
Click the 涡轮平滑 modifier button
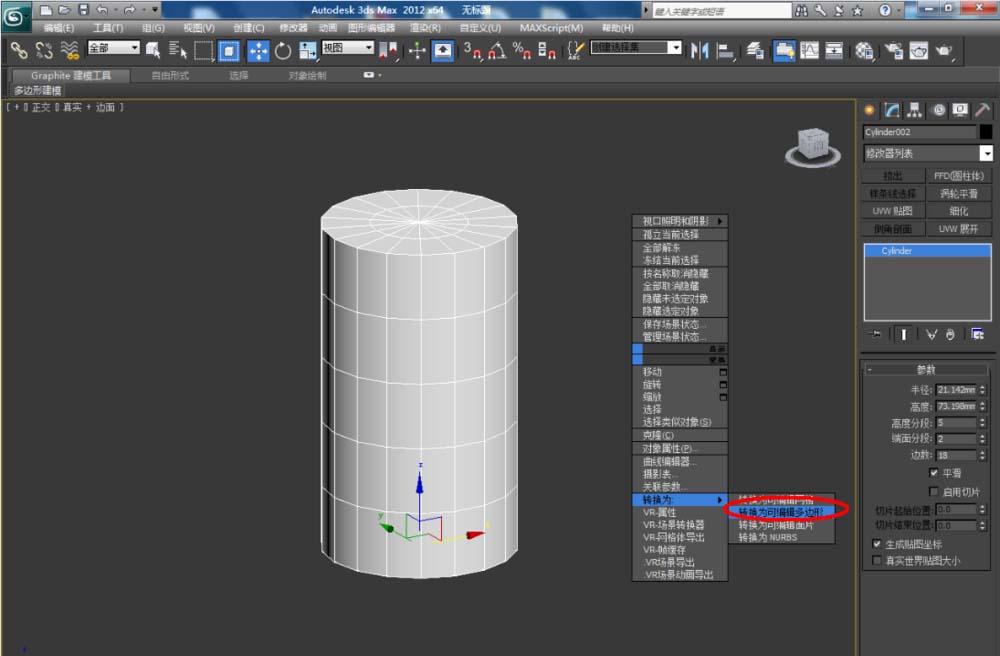[x=959, y=194]
